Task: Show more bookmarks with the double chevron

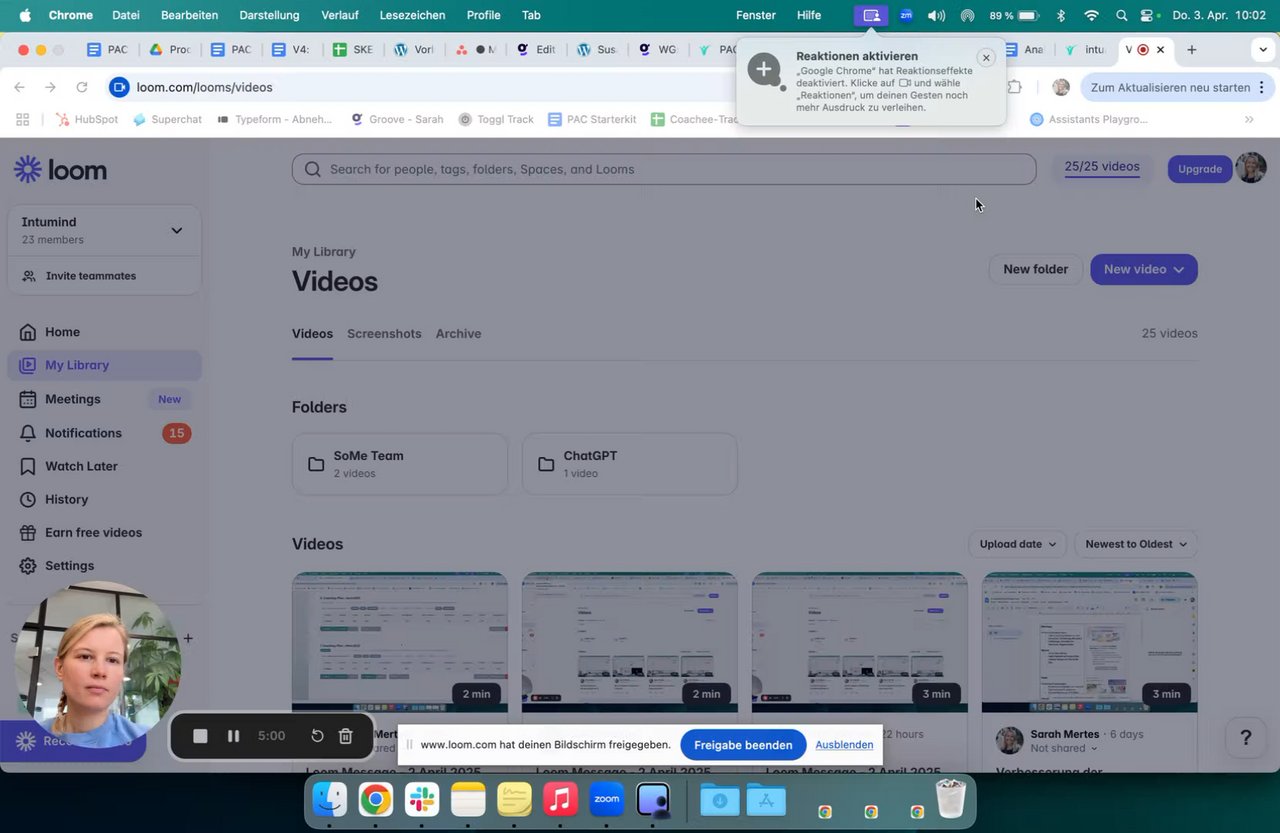Action: coord(1249,119)
